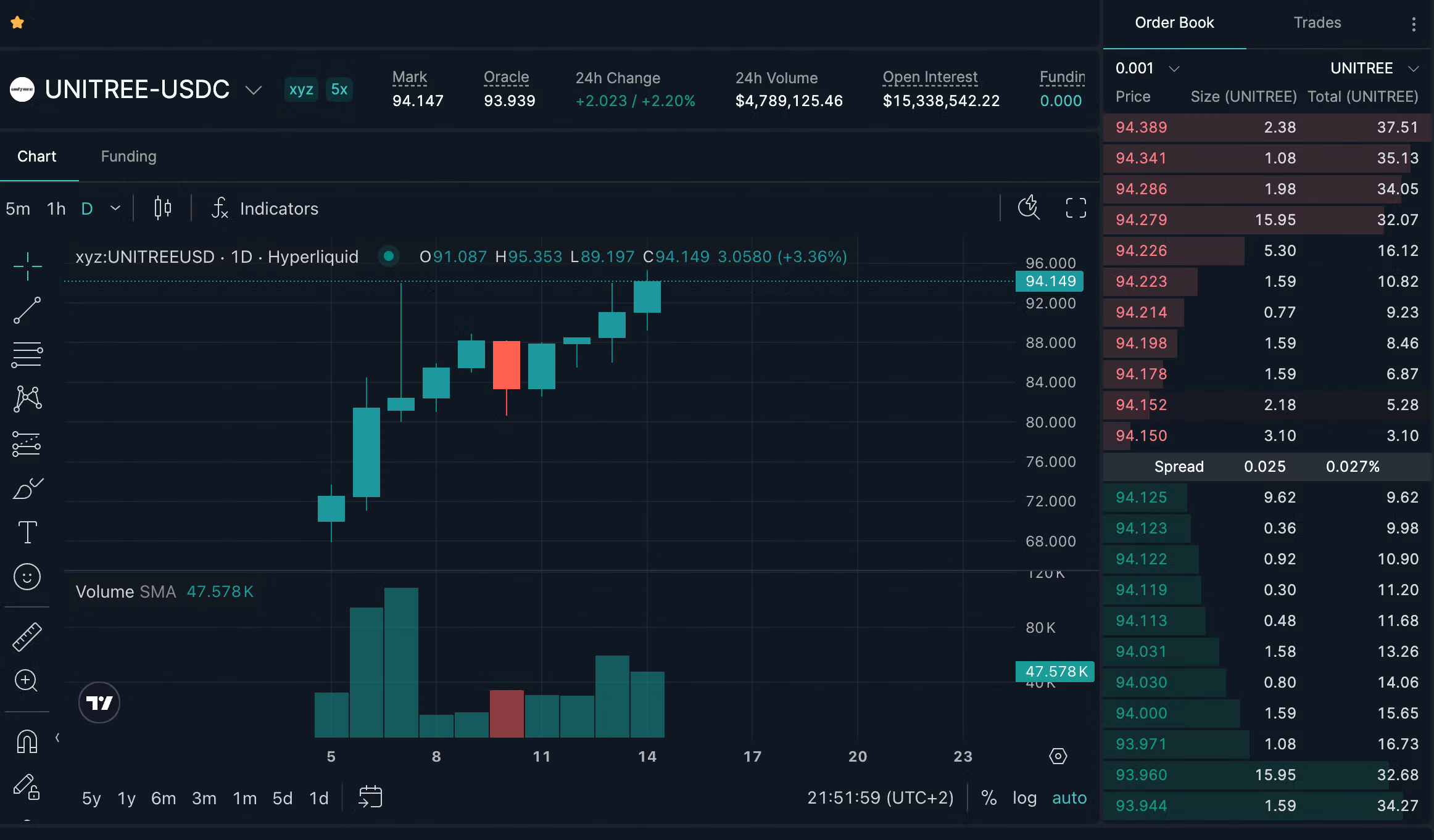Screen dimensions: 1434x840
Task: Click the xyz tag badge
Action: 301,89
